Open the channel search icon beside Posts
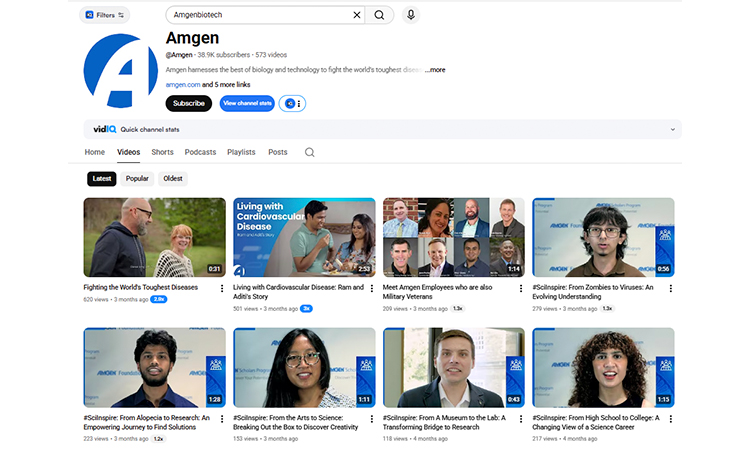 [310, 152]
